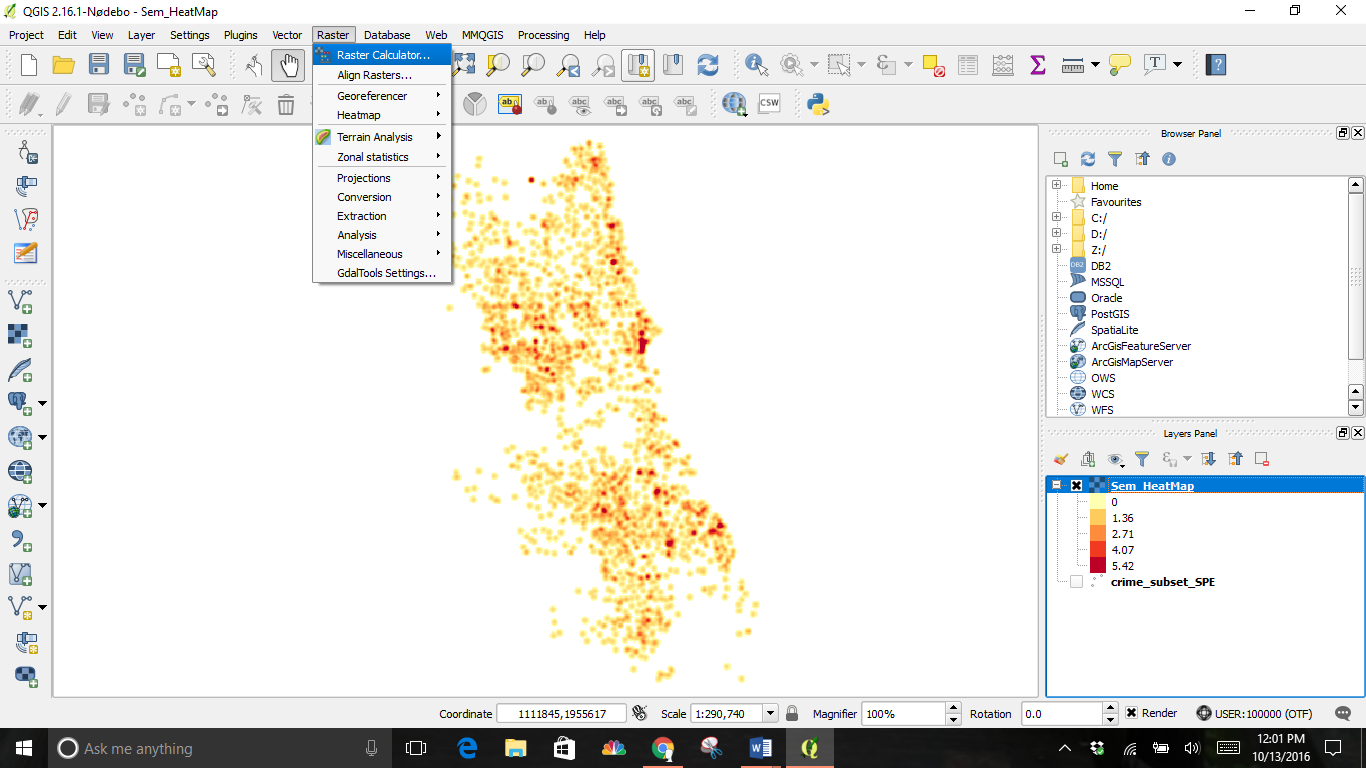This screenshot has height=768, width=1366.
Task: Expand the Home folder in Browser Panel
Action: coord(1056,186)
